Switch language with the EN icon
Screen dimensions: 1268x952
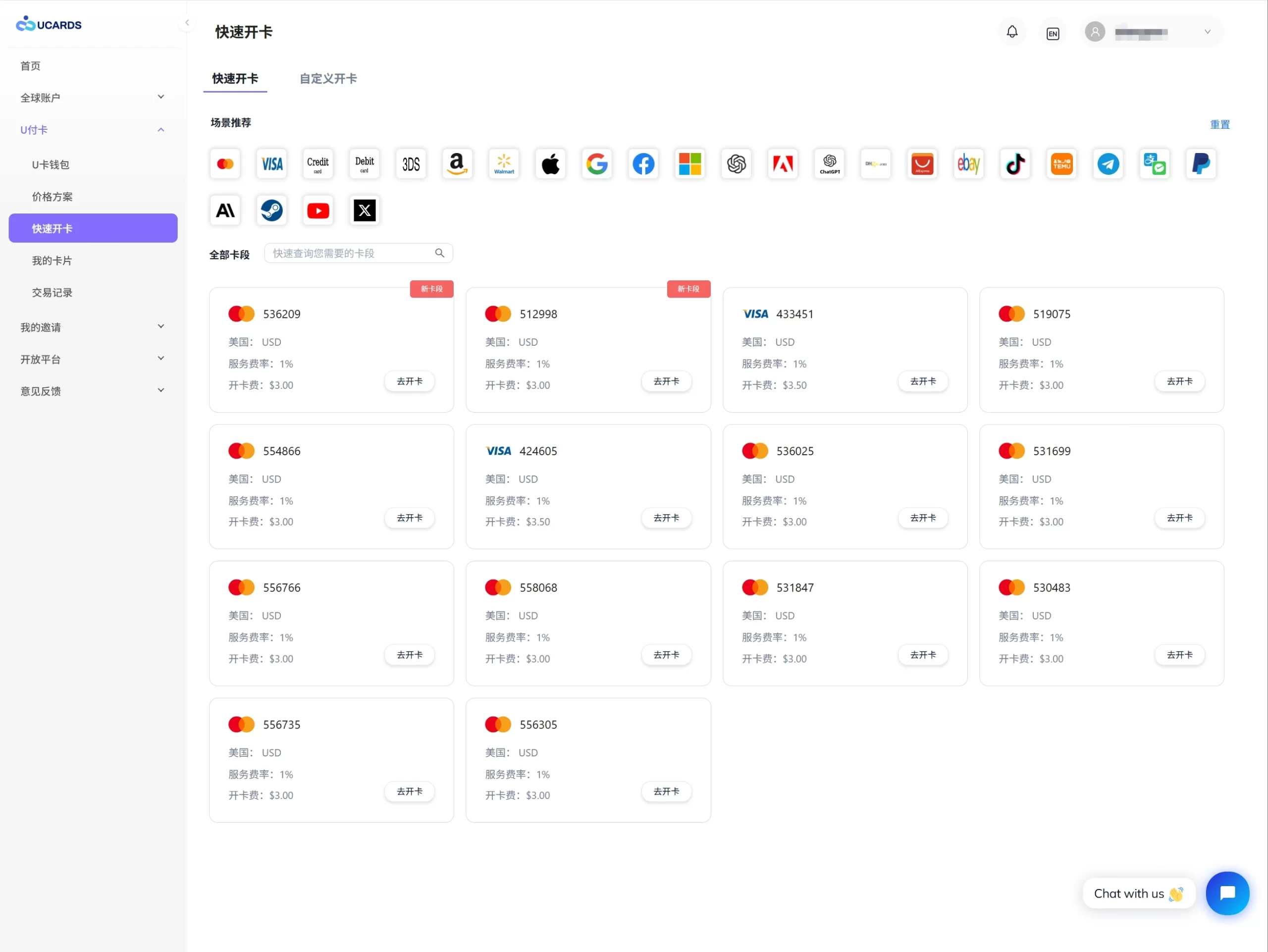pos(1053,33)
